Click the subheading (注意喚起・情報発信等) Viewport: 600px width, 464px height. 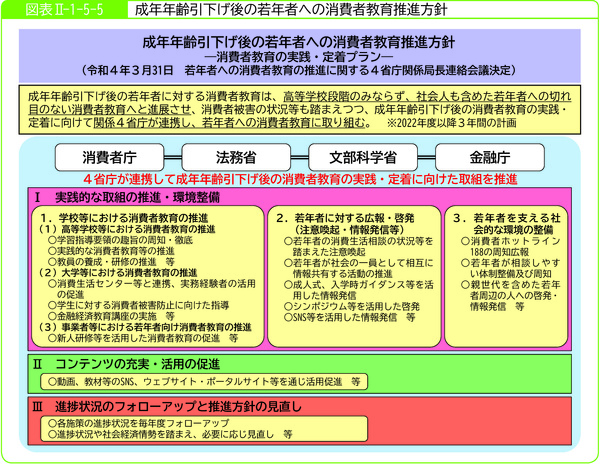(x=350, y=230)
